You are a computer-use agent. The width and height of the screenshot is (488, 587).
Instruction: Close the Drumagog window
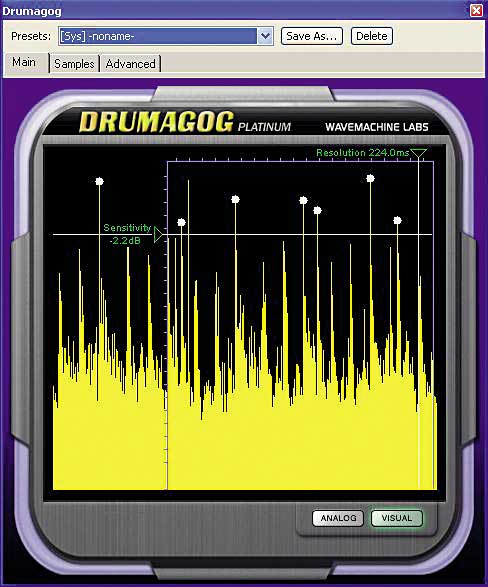point(476,10)
